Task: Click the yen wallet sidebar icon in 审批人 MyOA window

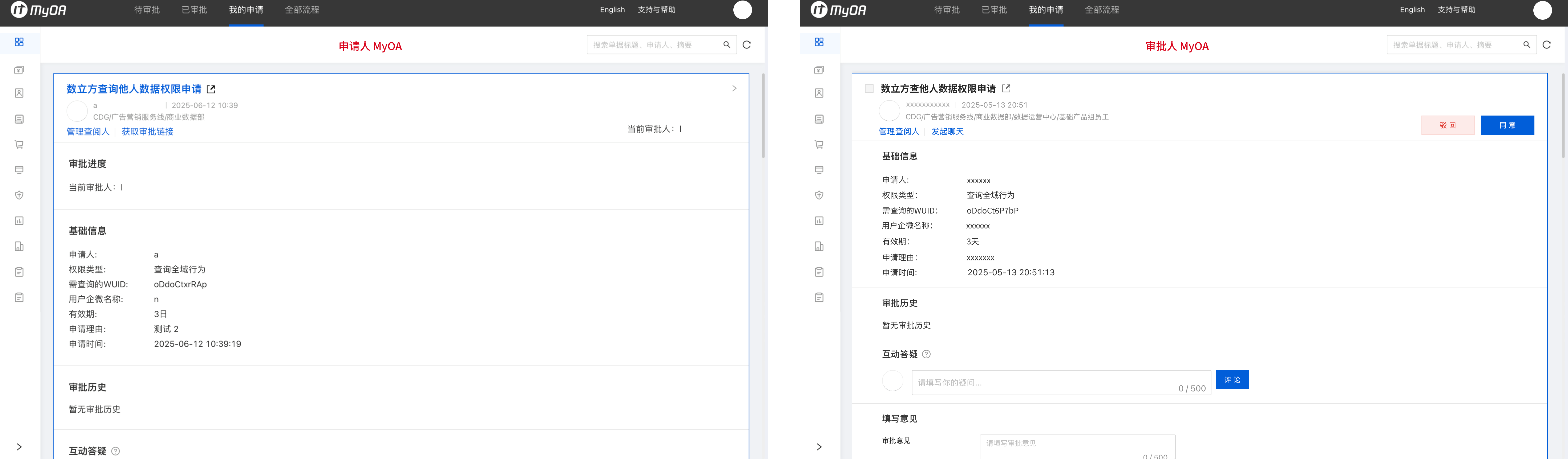Action: 819,70
